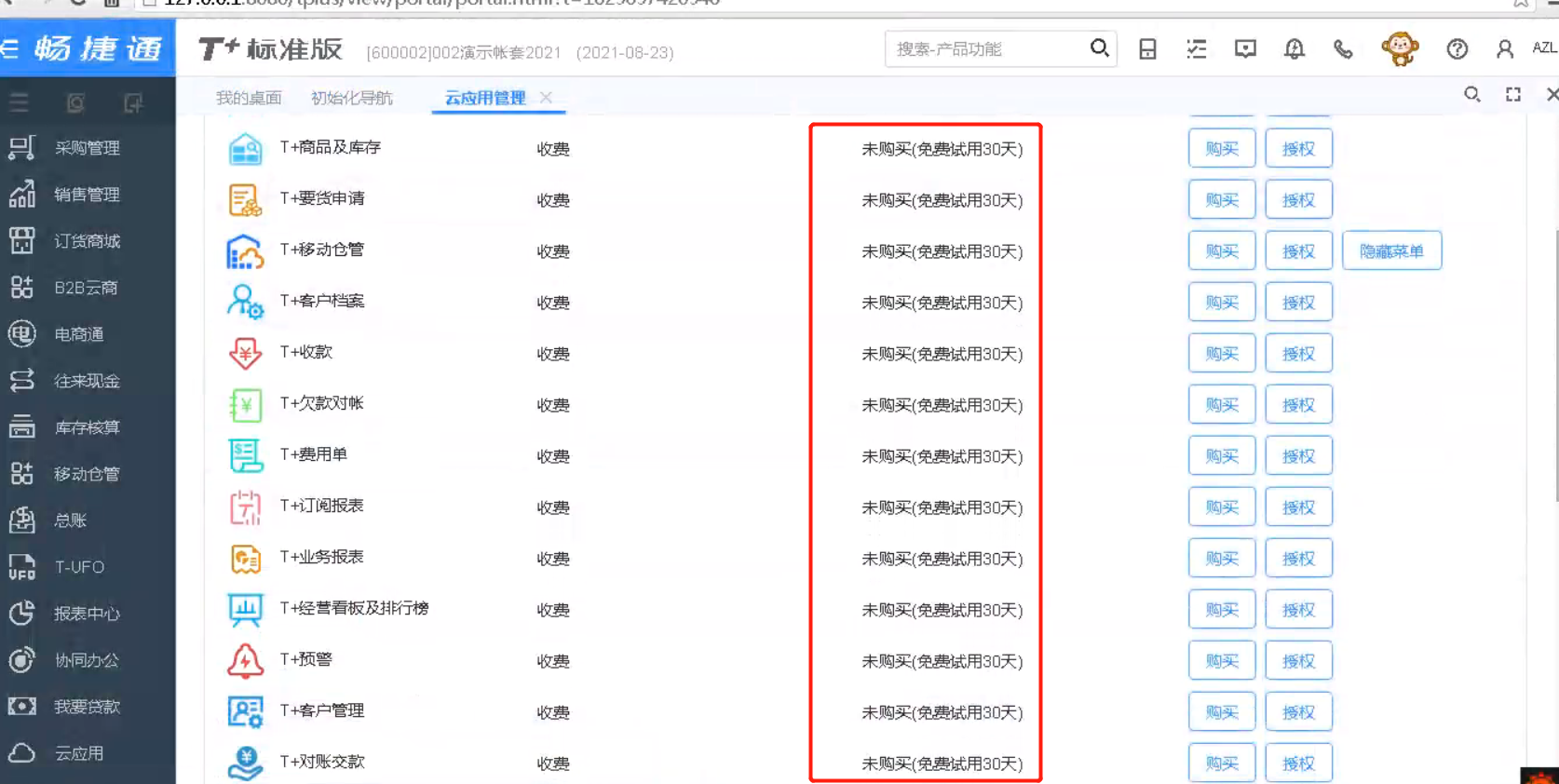Click the search icon on the tab bar
1559x784 pixels.
(1472, 95)
